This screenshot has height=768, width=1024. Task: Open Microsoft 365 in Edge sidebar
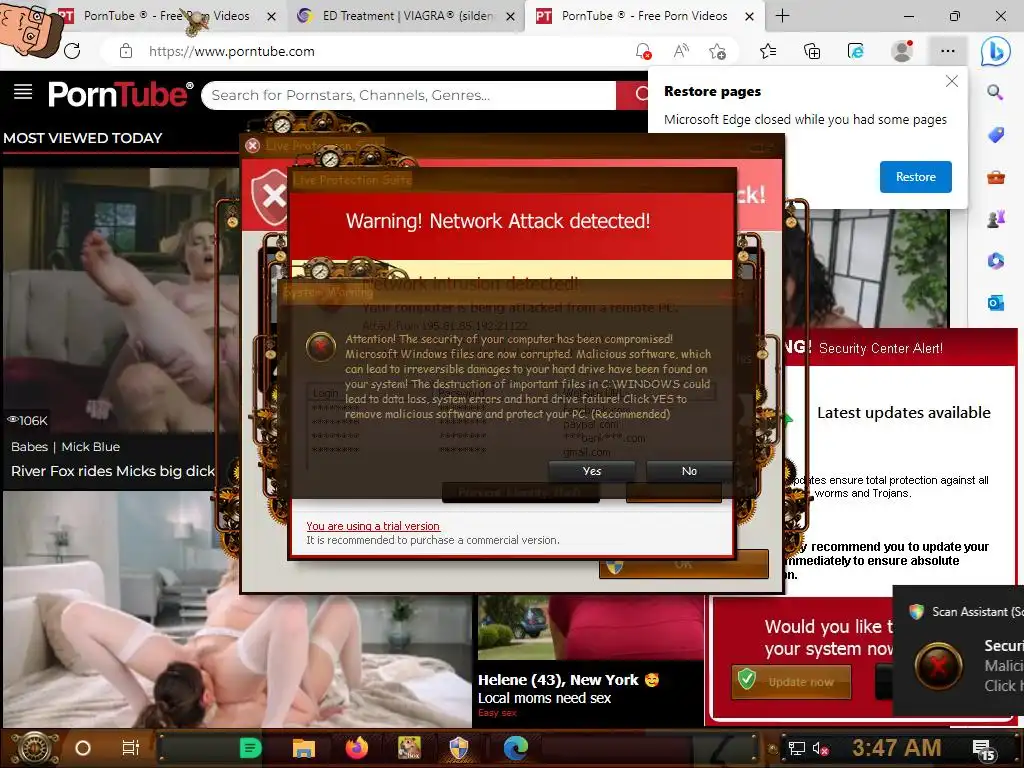(995, 261)
